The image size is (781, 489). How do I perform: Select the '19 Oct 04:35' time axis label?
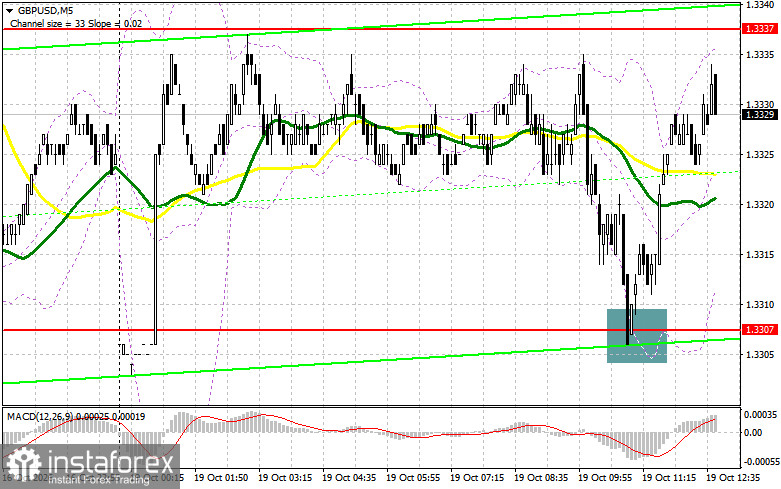[349, 478]
